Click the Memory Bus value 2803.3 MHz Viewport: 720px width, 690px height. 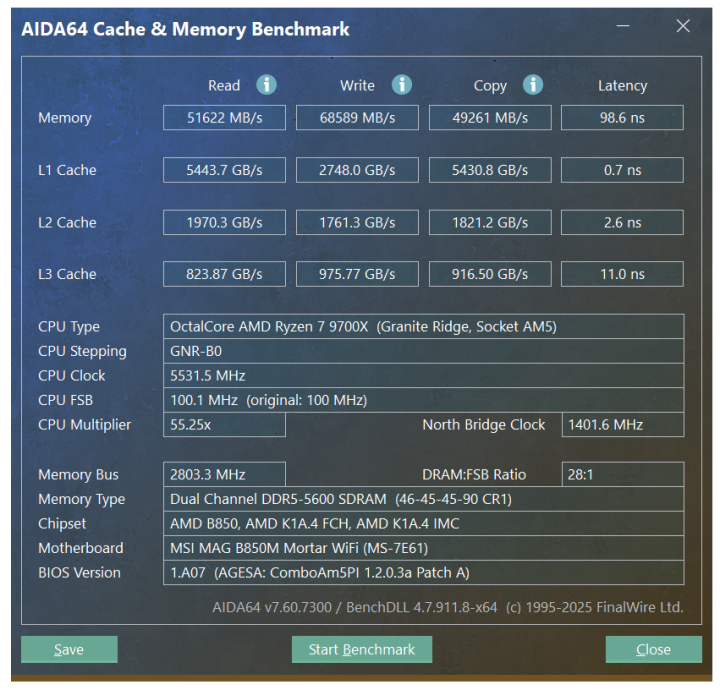pos(225,474)
